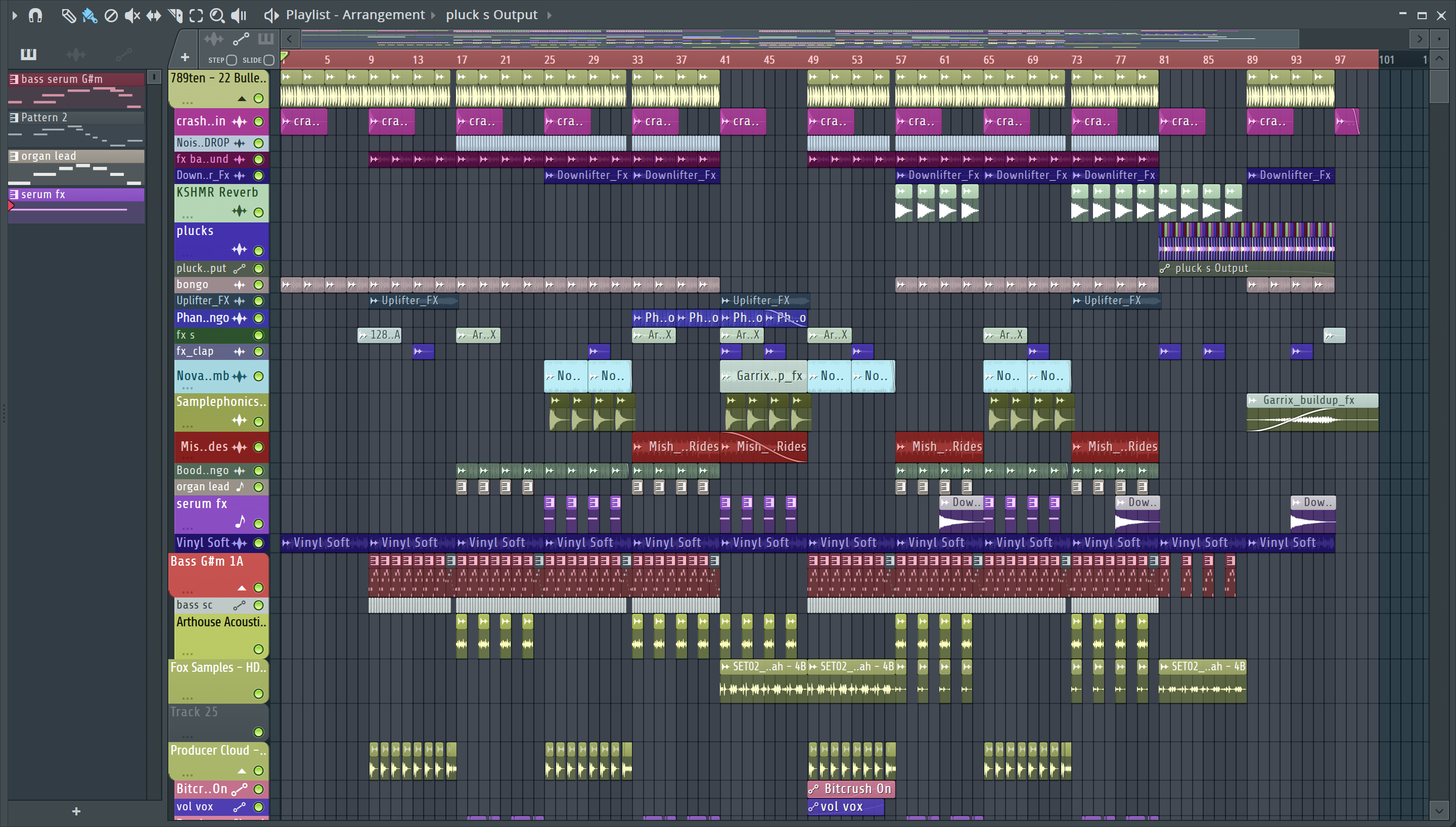Select the Draw pencil tool
Image resolution: width=1456 pixels, height=827 pixels.
68,15
